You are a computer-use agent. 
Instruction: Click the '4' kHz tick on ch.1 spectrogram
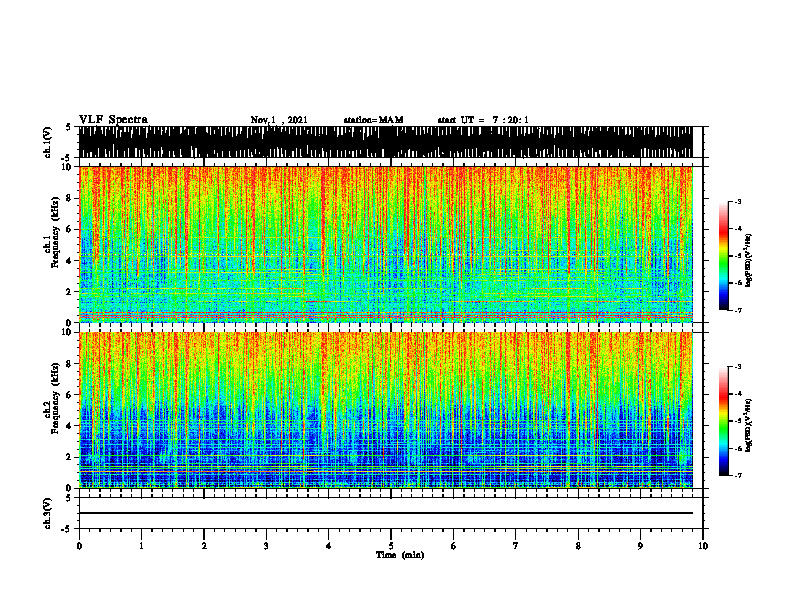[x=70, y=261]
